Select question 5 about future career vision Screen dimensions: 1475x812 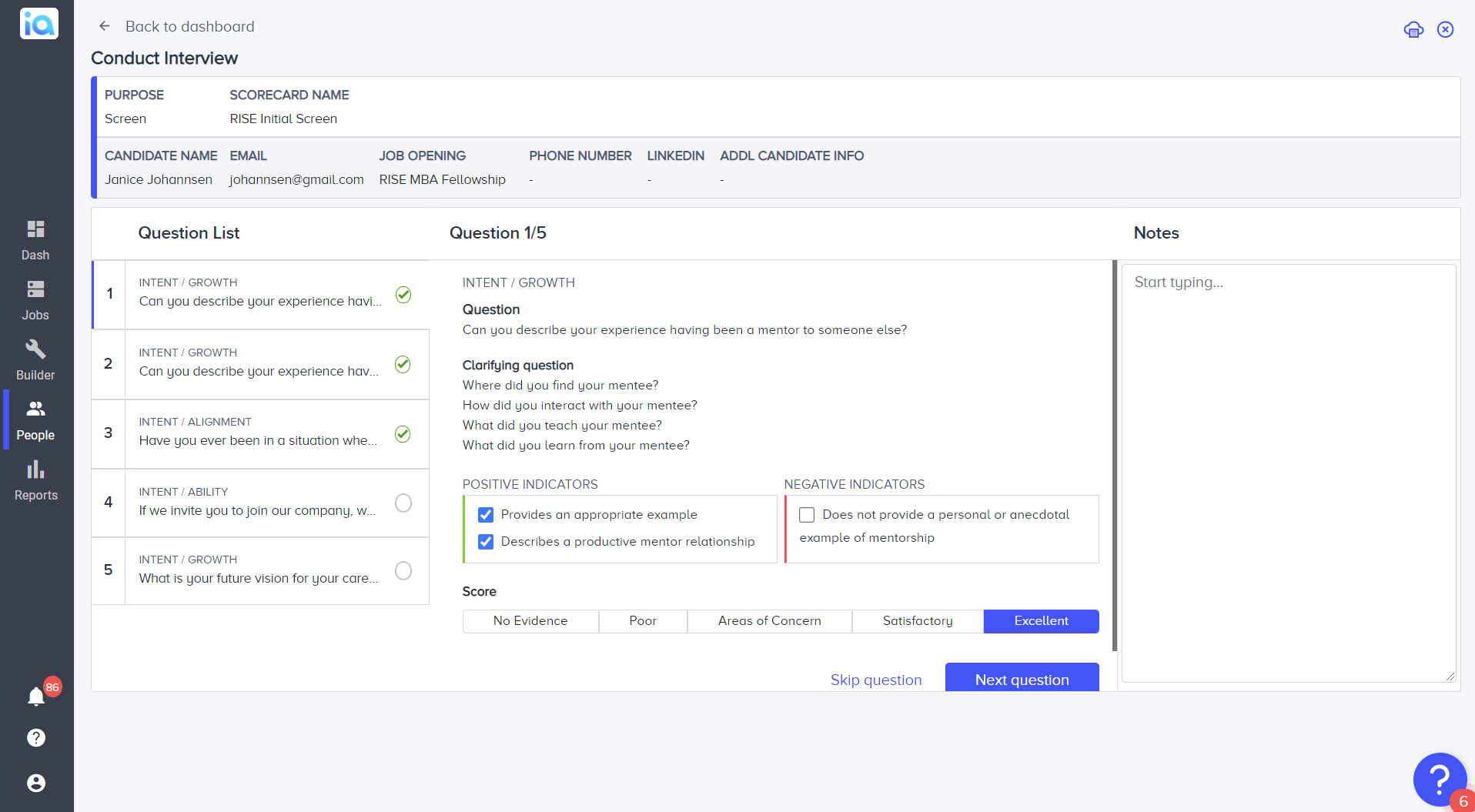[x=261, y=570]
